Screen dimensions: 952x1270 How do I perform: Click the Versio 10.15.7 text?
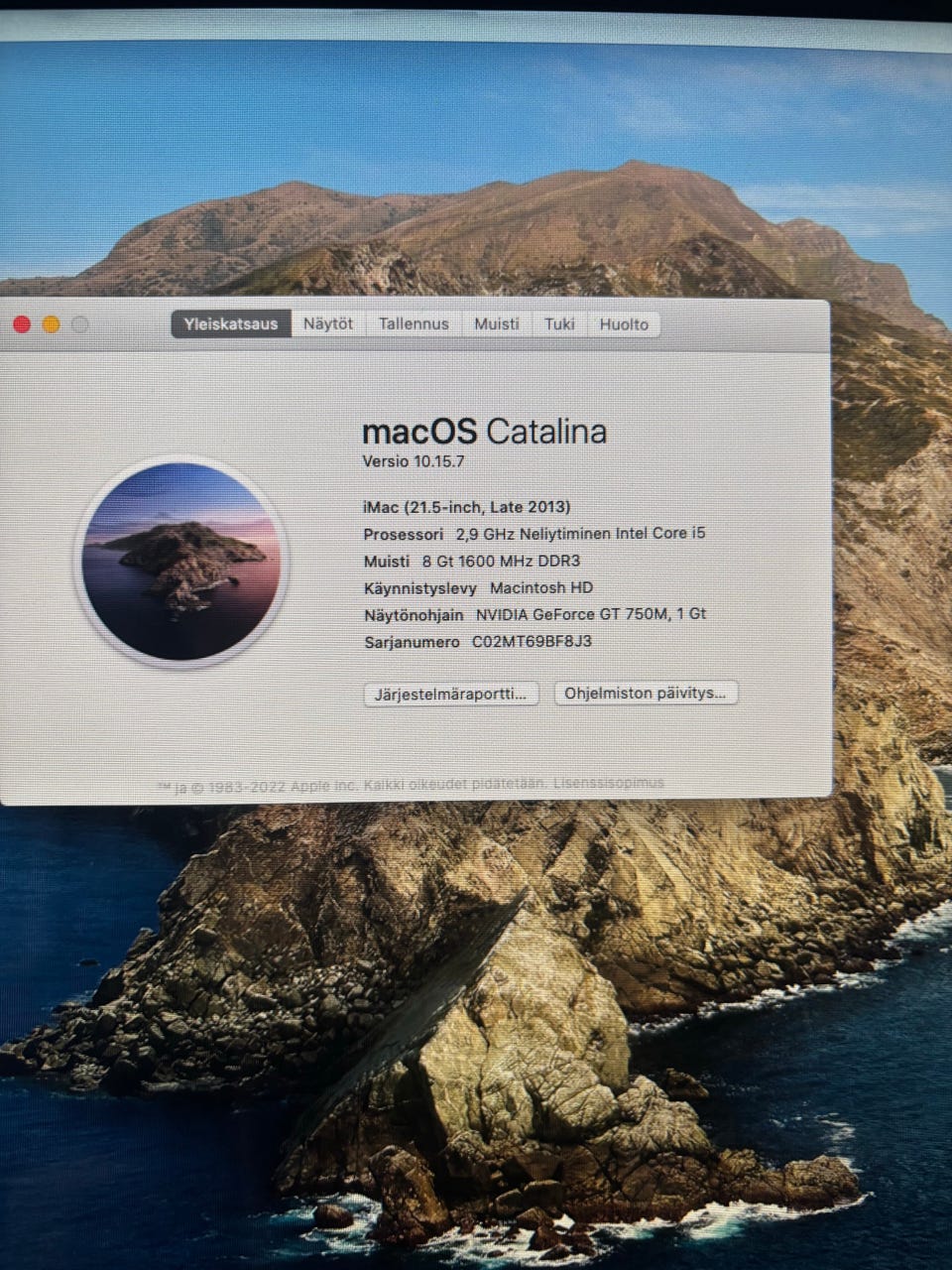414,461
